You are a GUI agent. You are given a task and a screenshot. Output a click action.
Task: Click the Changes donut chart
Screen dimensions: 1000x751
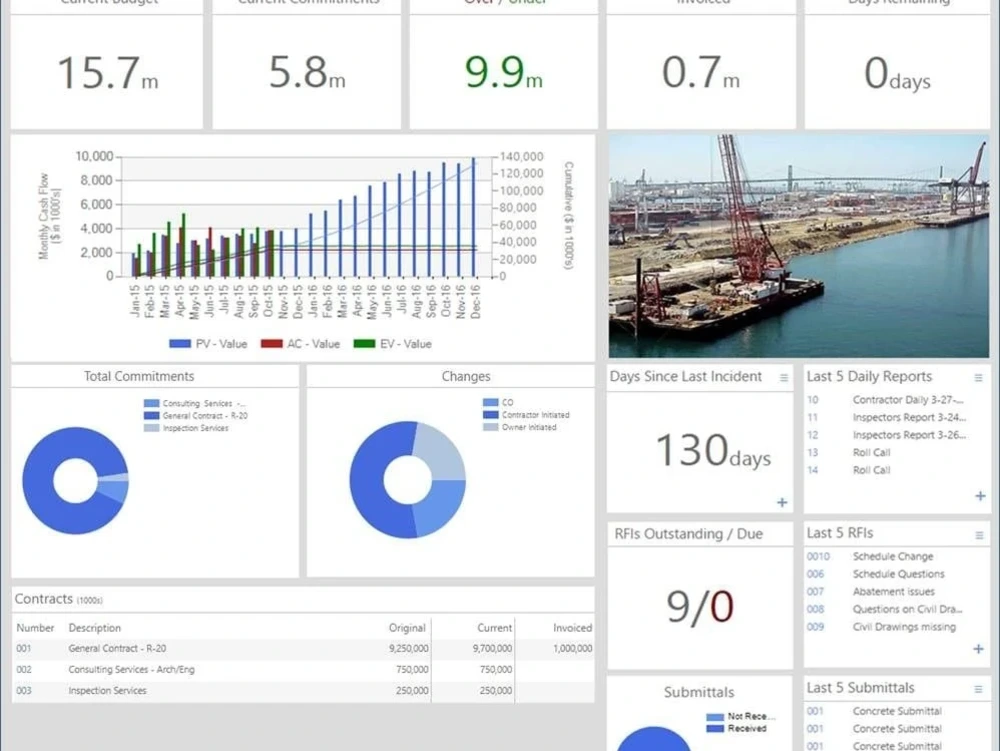pos(408,479)
